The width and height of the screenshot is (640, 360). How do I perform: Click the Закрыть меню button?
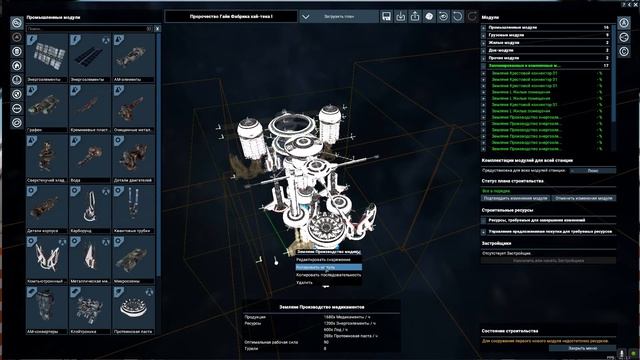point(582,349)
